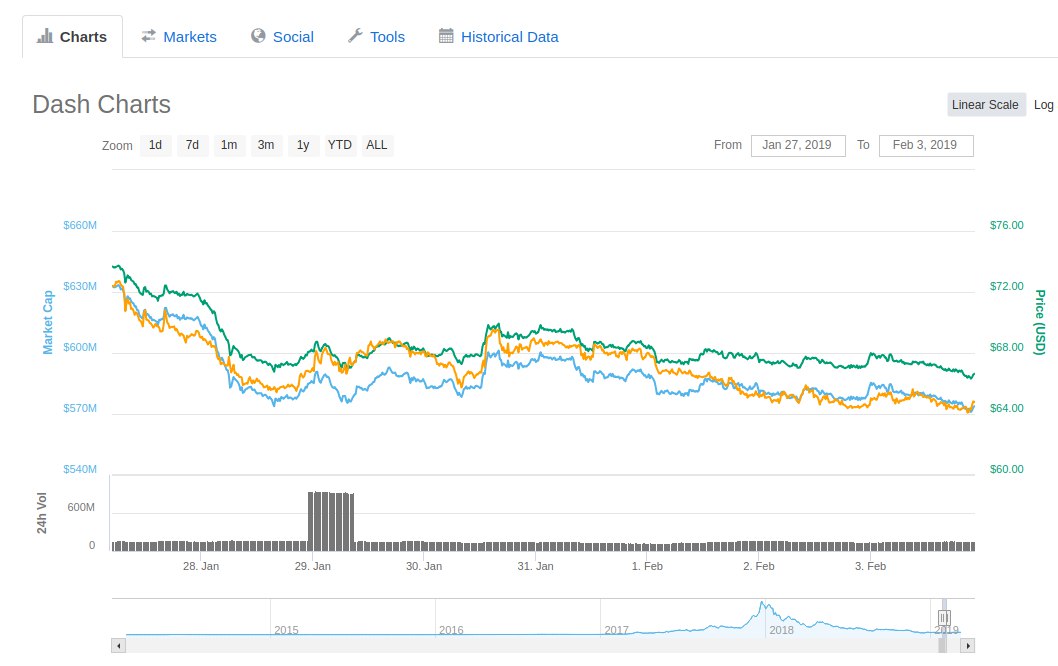
Task: Set zoom to 3m
Action: (266, 145)
